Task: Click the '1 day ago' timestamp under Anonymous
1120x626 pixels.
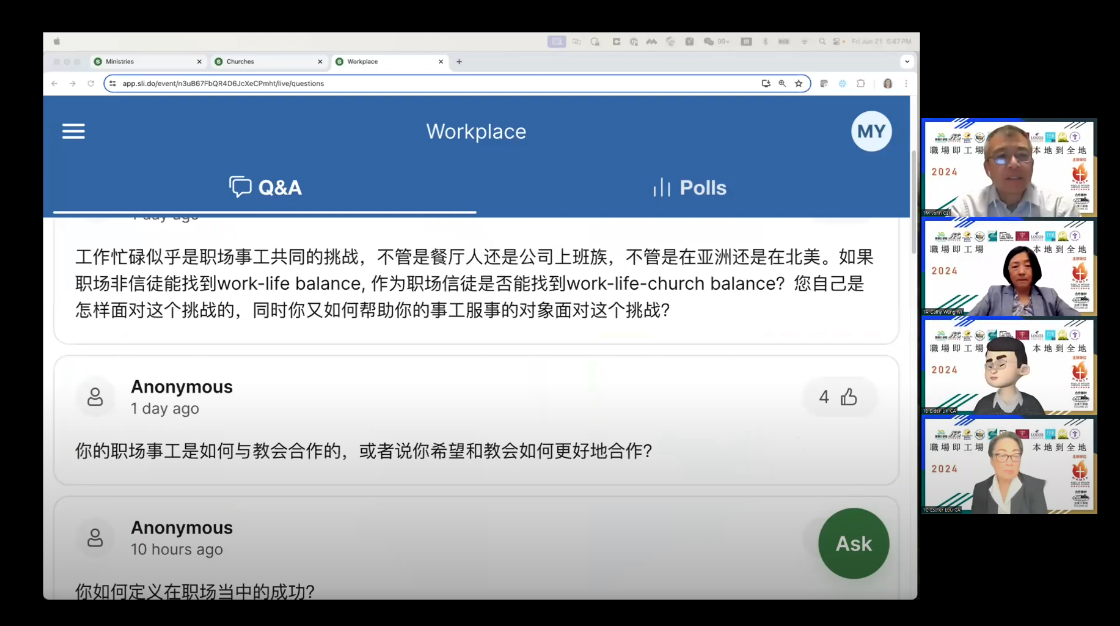Action: coord(165,409)
